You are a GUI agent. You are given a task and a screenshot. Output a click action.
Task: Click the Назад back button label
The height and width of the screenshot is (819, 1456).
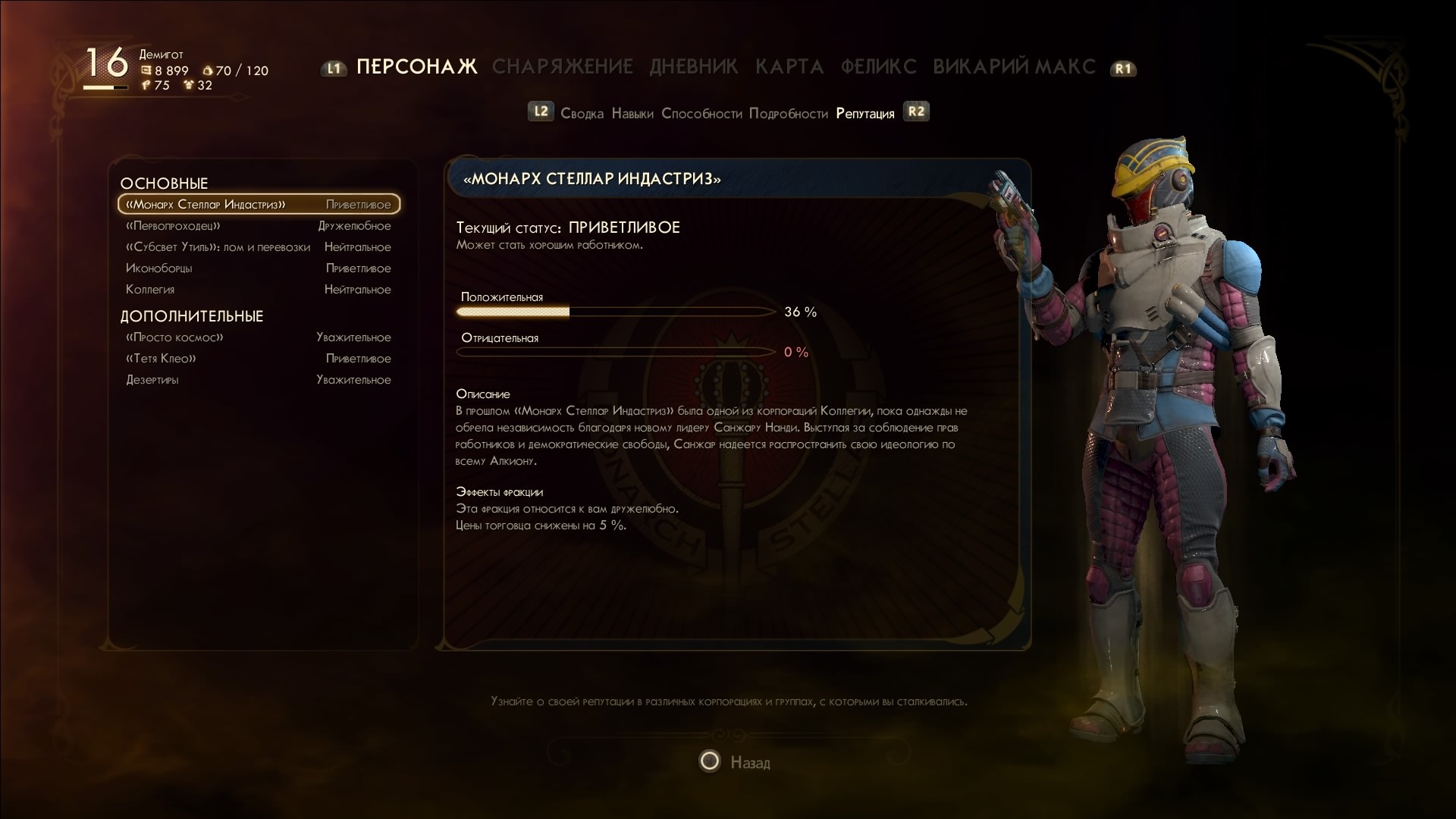click(x=750, y=762)
